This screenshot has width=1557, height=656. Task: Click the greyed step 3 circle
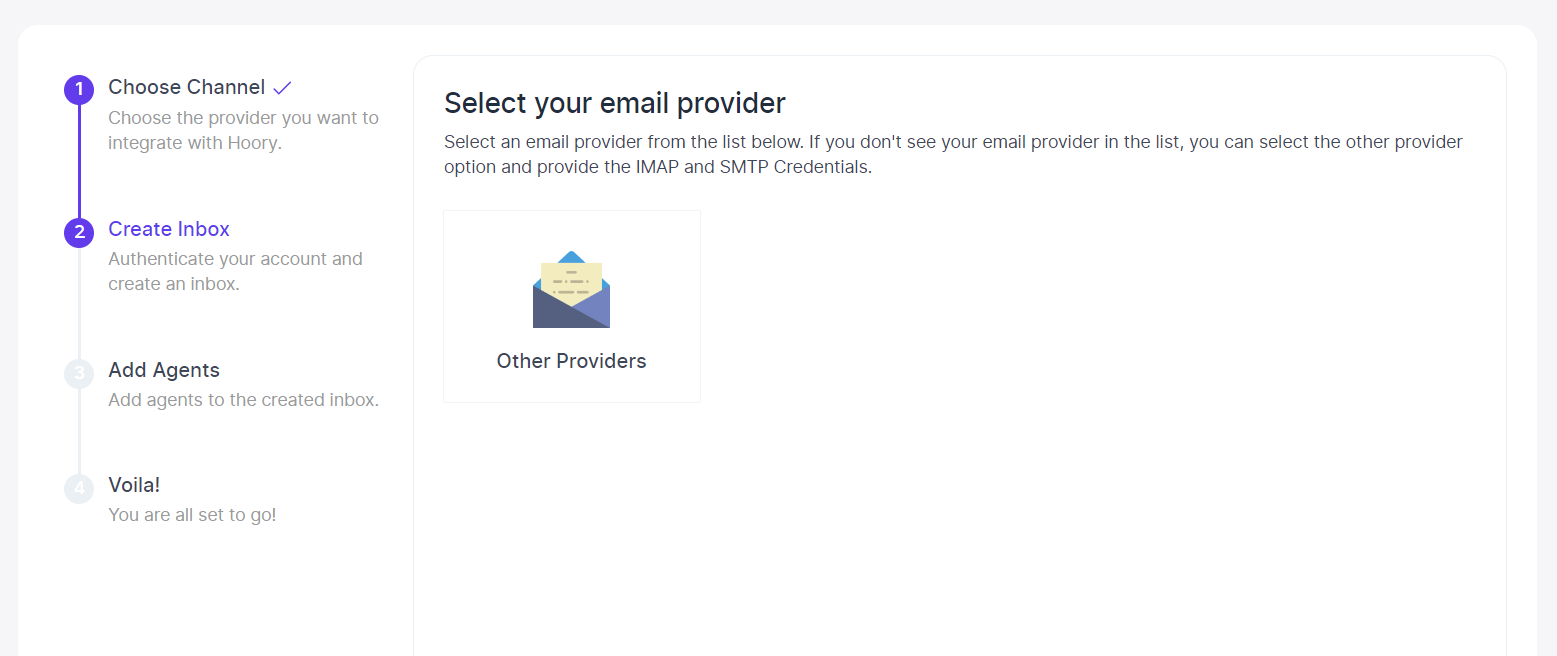[x=79, y=374]
